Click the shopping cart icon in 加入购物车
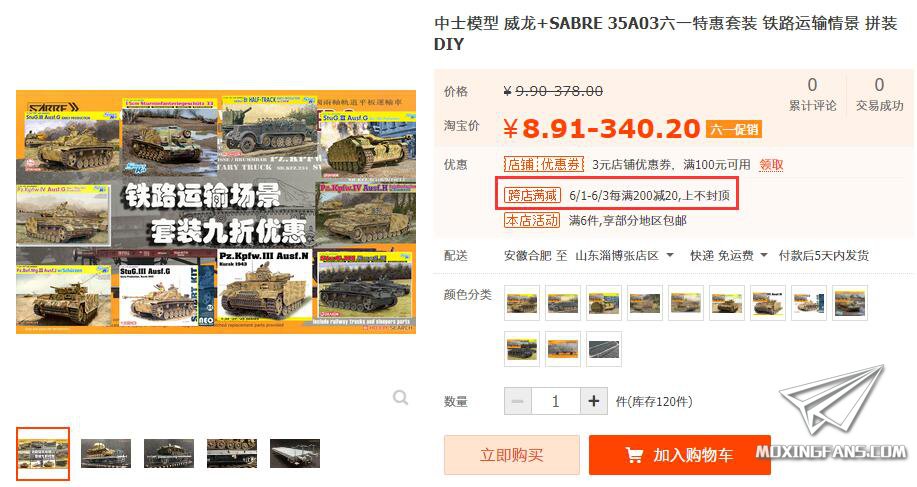 (x=634, y=455)
